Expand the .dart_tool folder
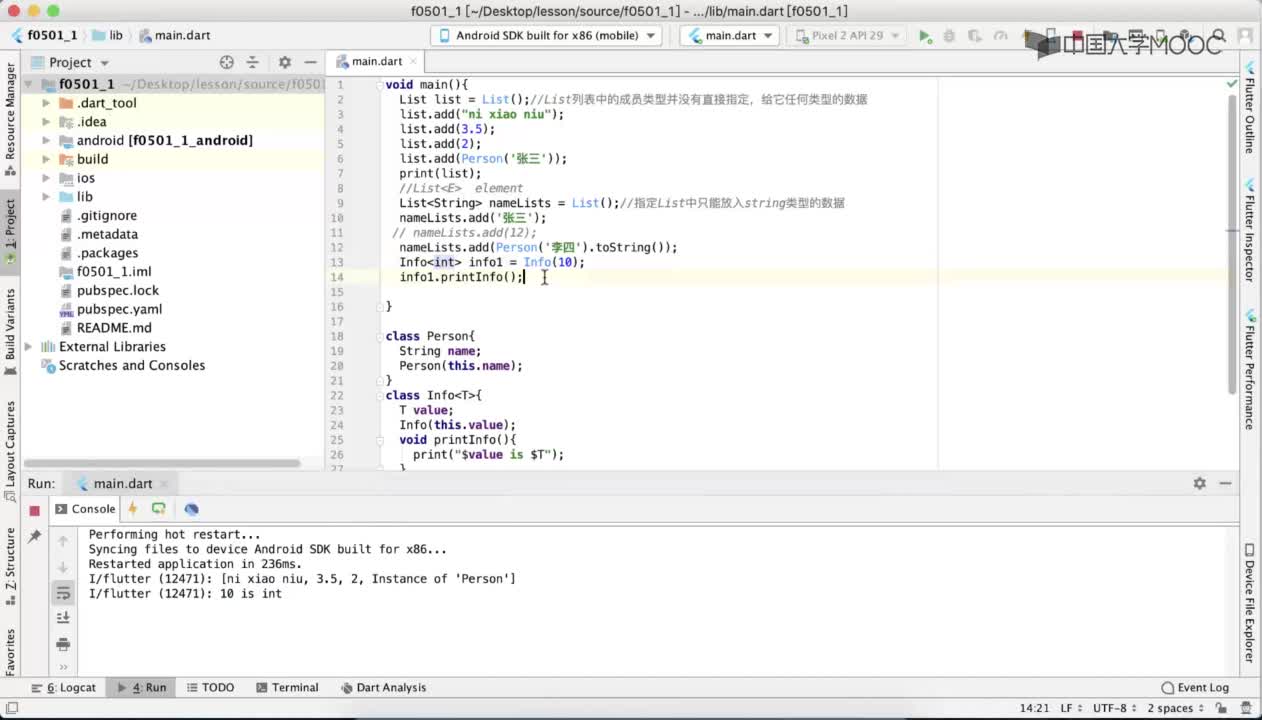 tap(46, 103)
